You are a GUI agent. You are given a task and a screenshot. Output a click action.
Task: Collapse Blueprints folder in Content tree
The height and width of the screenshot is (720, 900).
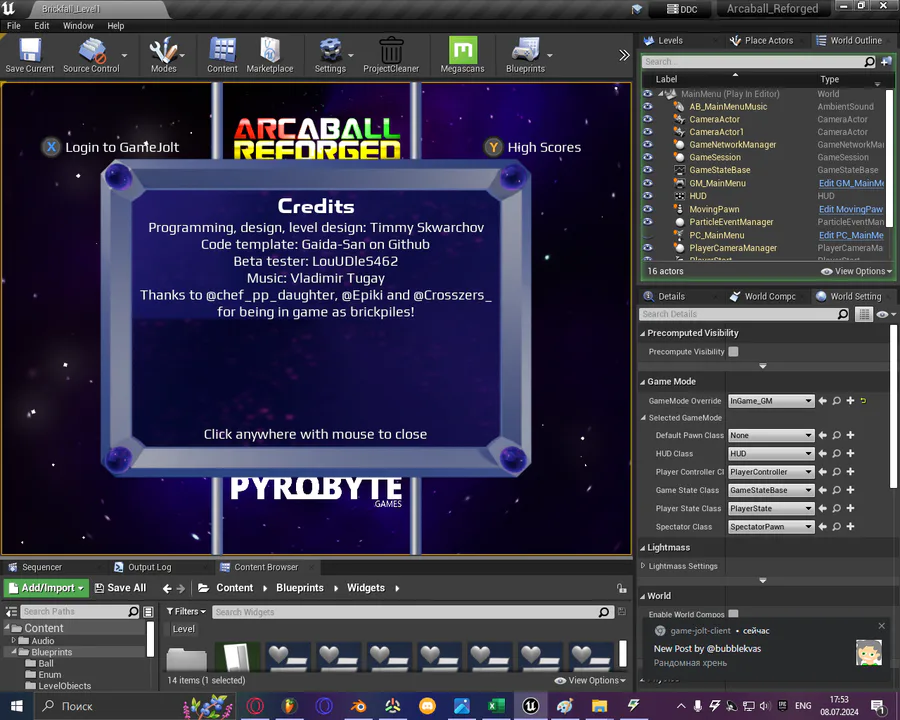click(14, 652)
